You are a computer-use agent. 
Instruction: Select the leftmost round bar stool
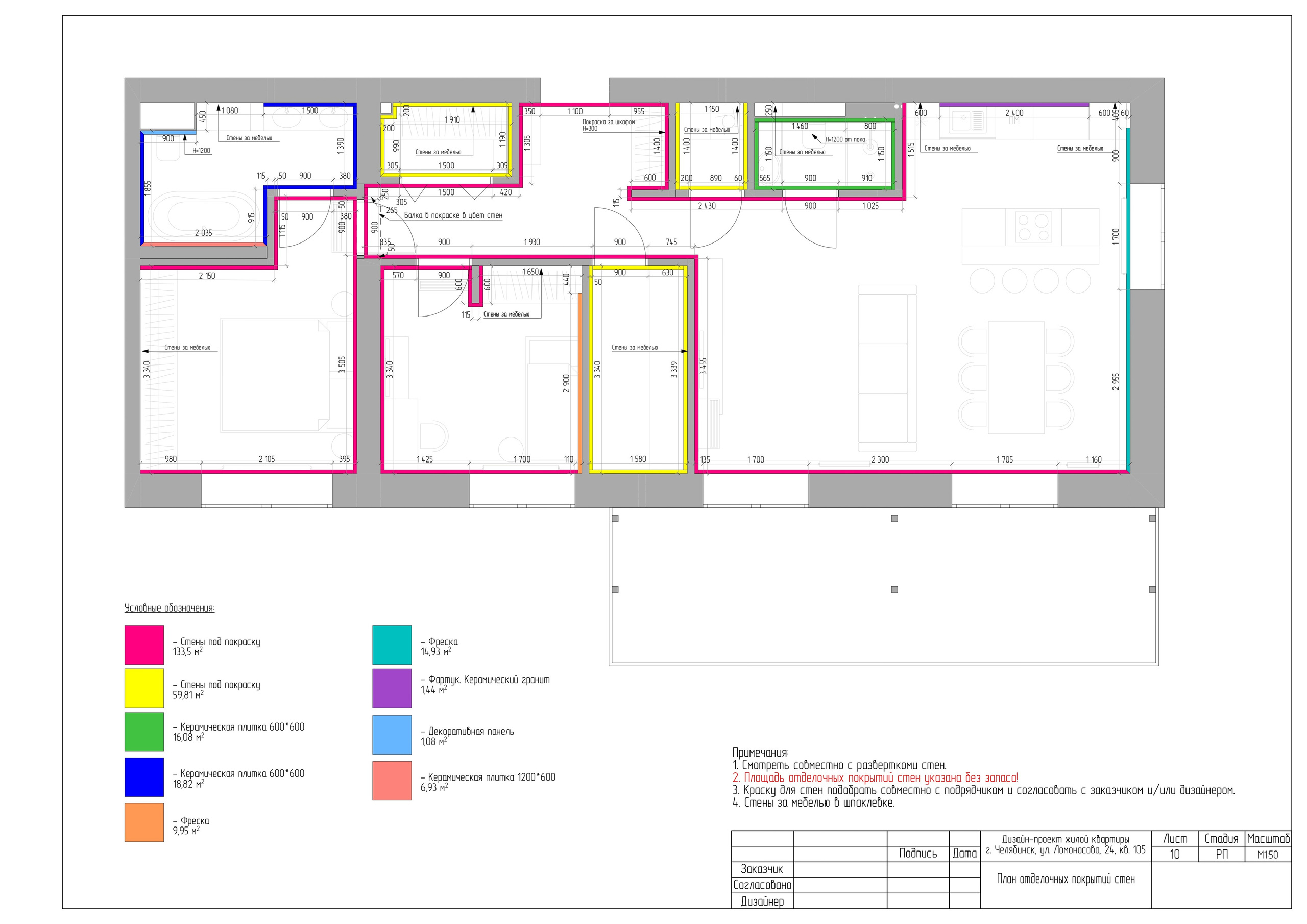point(981,281)
